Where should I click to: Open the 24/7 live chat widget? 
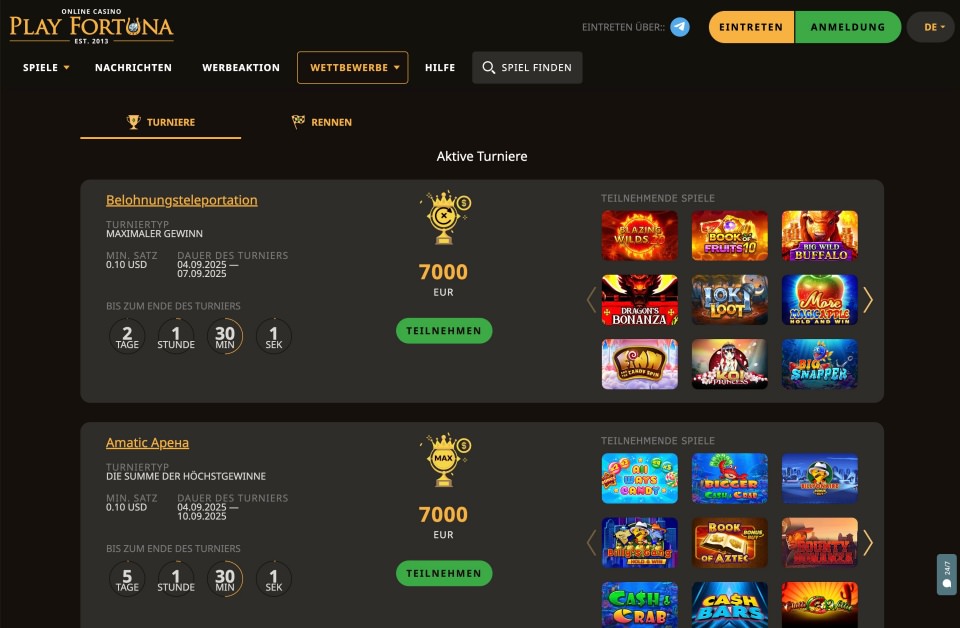point(947,574)
